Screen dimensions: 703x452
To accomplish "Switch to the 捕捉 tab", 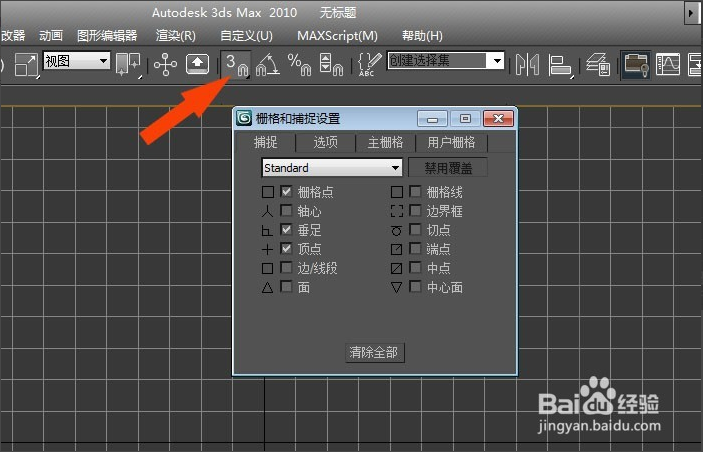I will pyautogui.click(x=266, y=143).
